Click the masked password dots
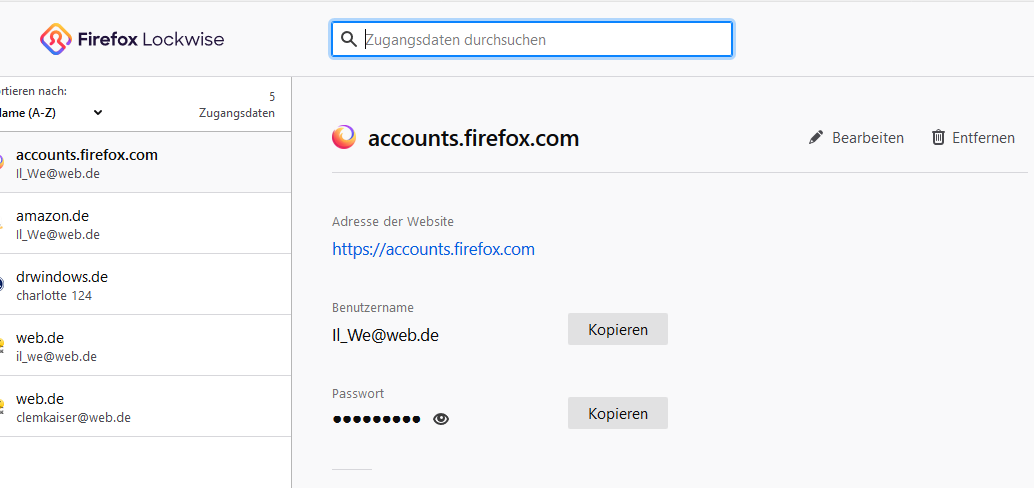The height and width of the screenshot is (488, 1034). coord(377,419)
